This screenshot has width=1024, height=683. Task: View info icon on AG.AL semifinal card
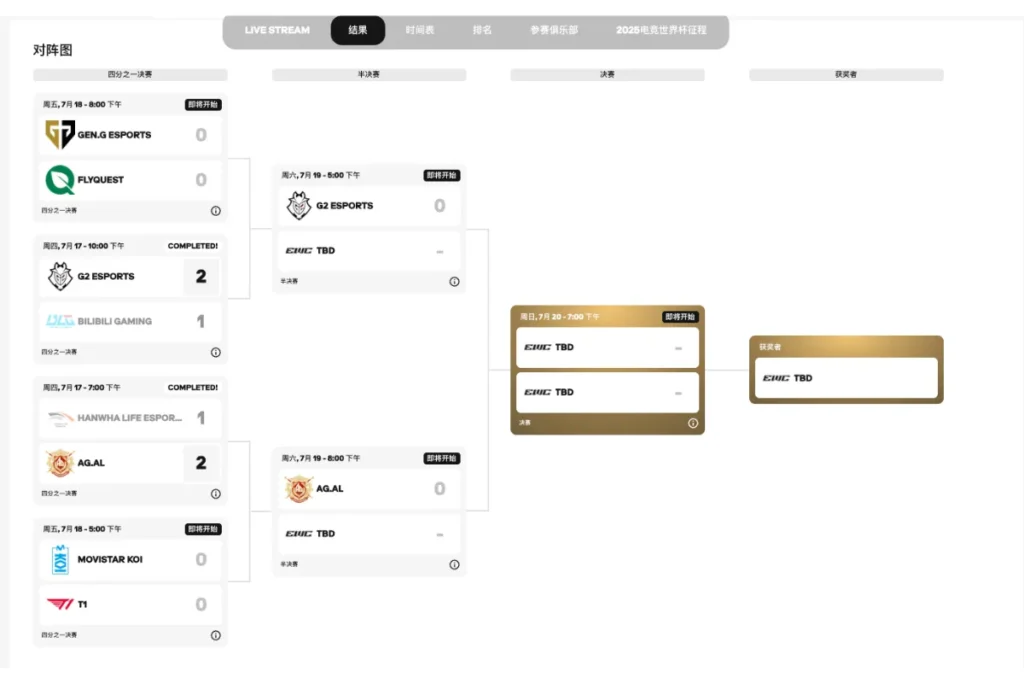click(x=455, y=565)
